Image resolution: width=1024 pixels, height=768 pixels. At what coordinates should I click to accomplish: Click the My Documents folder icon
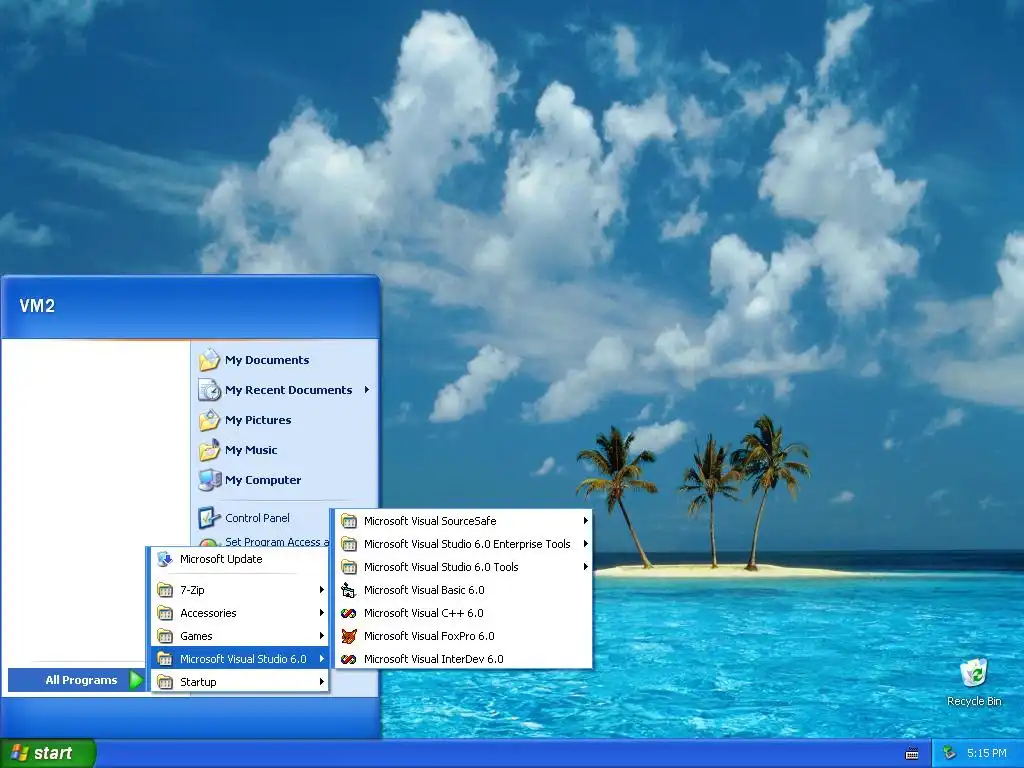click(209, 360)
